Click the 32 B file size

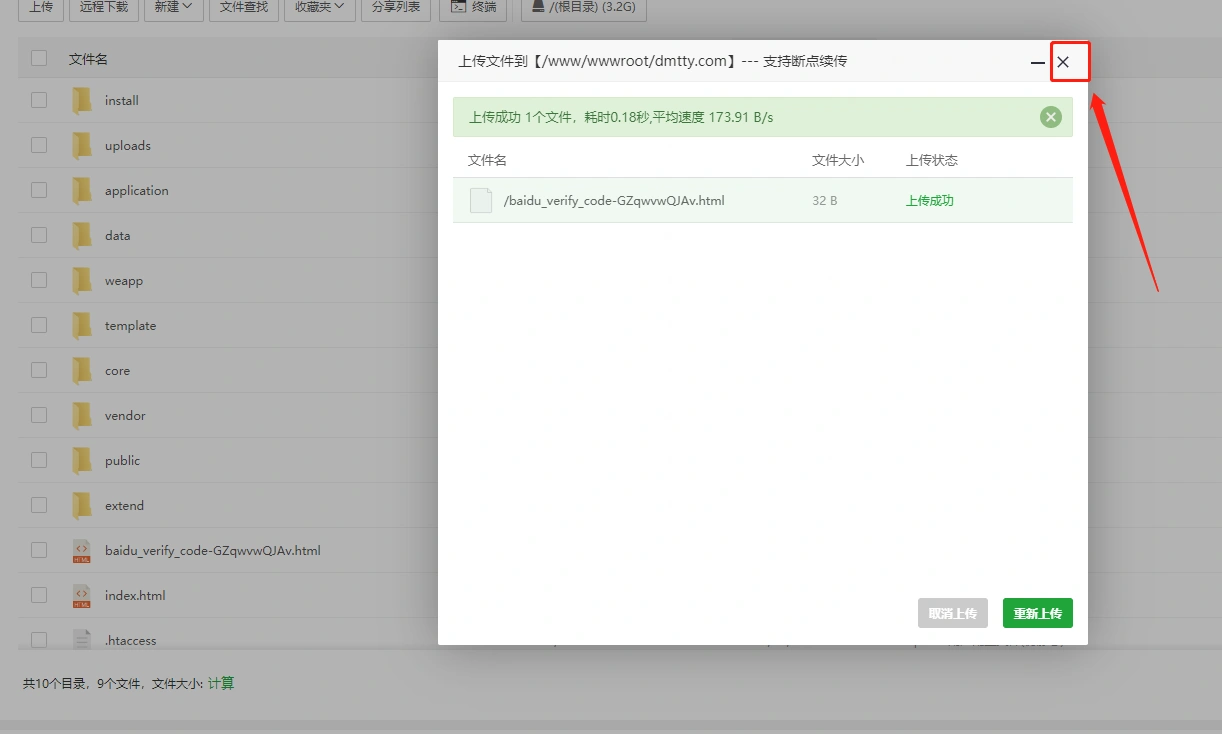coord(825,200)
